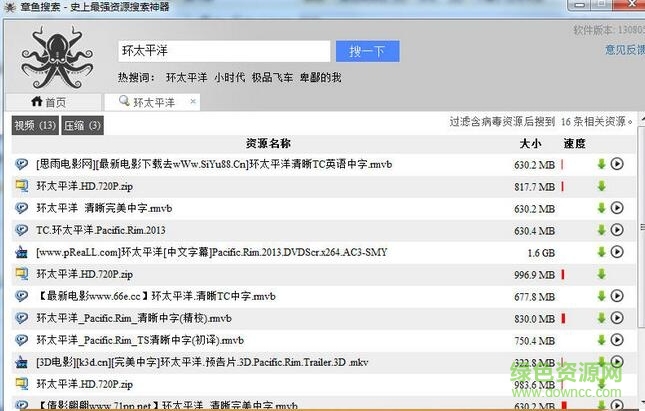Download the 817.7 MB 环太平洋.HD.720P.zip file
The width and height of the screenshot is (645, 411).
(x=602, y=186)
